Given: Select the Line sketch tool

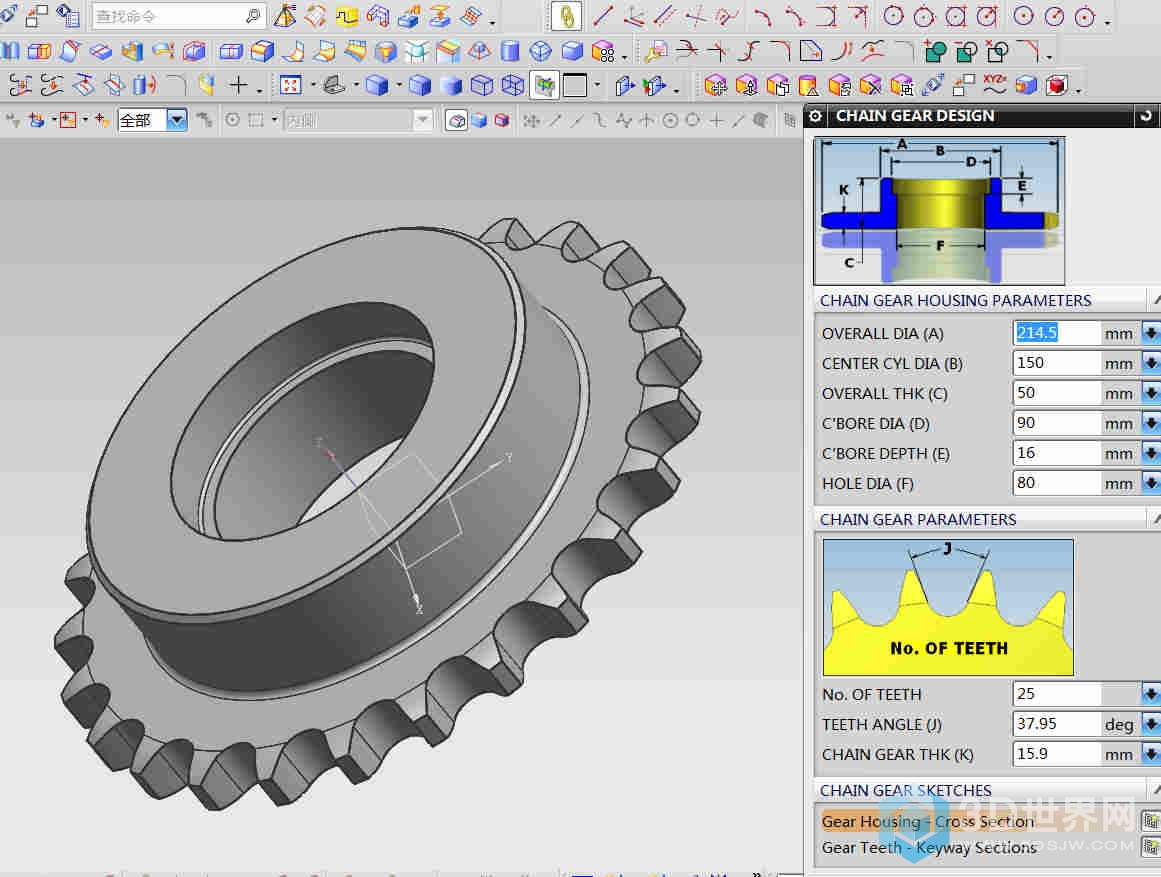Looking at the screenshot, I should point(602,17).
